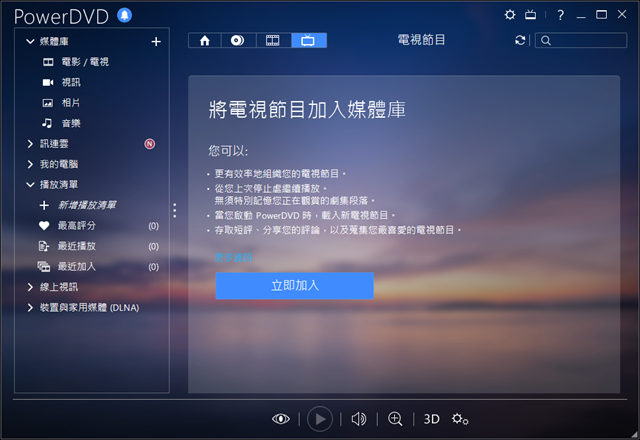
Task: Open the volume speaker control
Action: pos(359,419)
